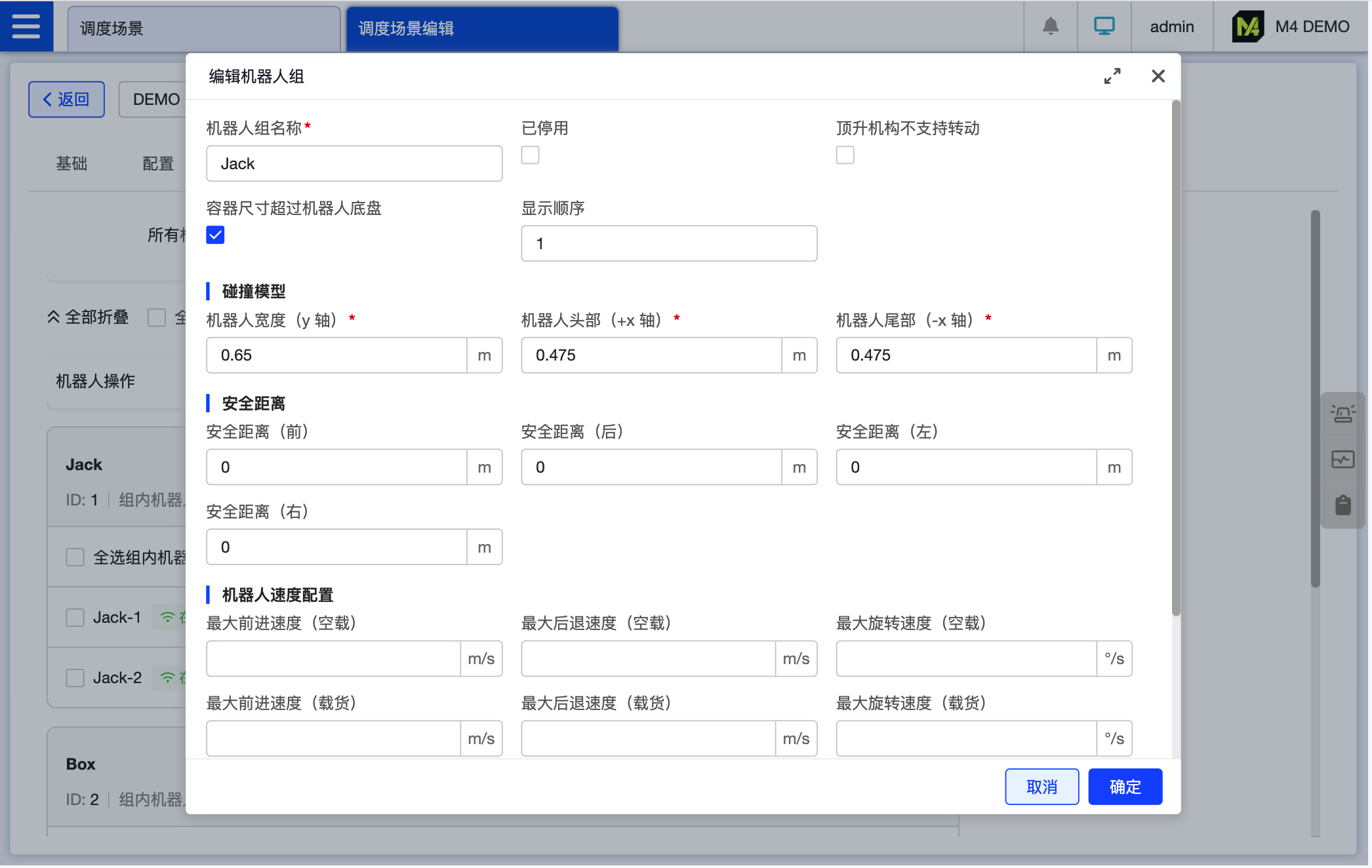Close the edit robot group dialog
The height and width of the screenshot is (868, 1372).
[1158, 76]
